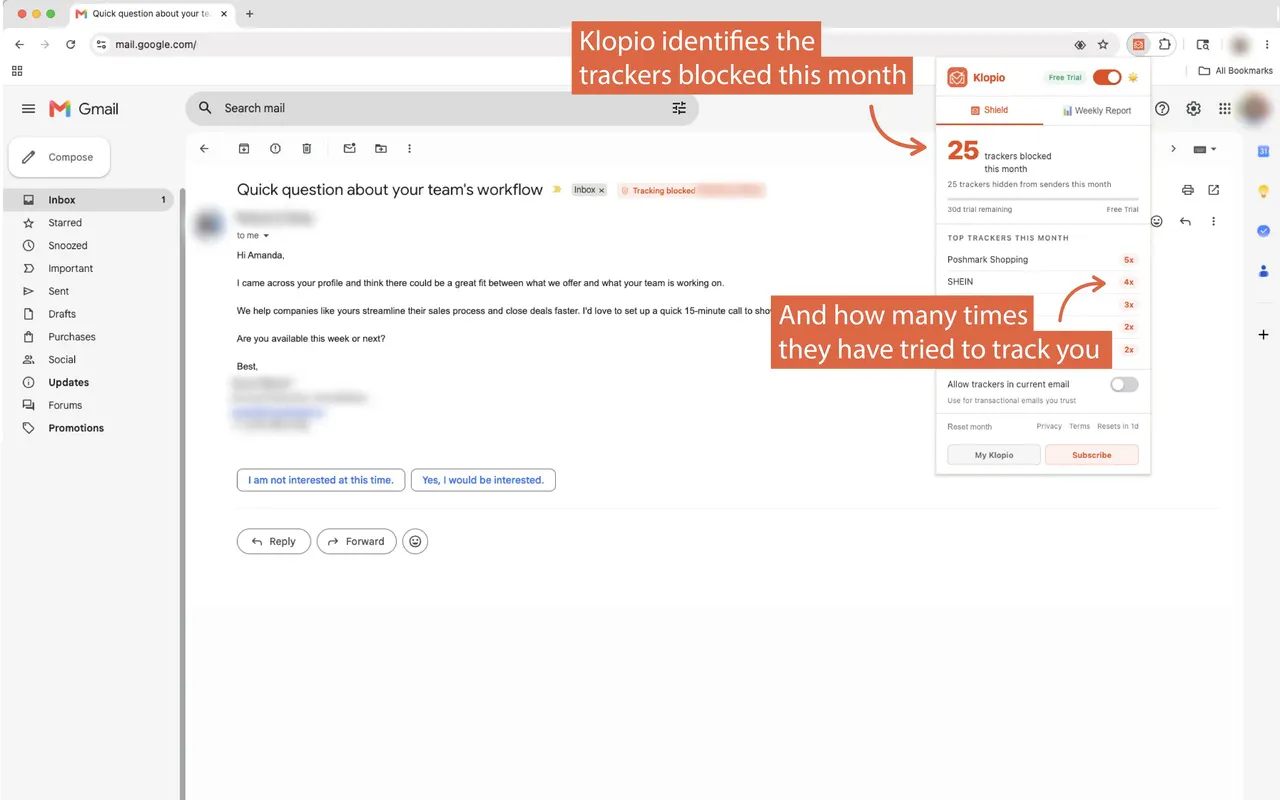Image resolution: width=1280 pixels, height=800 pixels.
Task: Open Google Calendar in the side panel
Action: tap(1263, 151)
